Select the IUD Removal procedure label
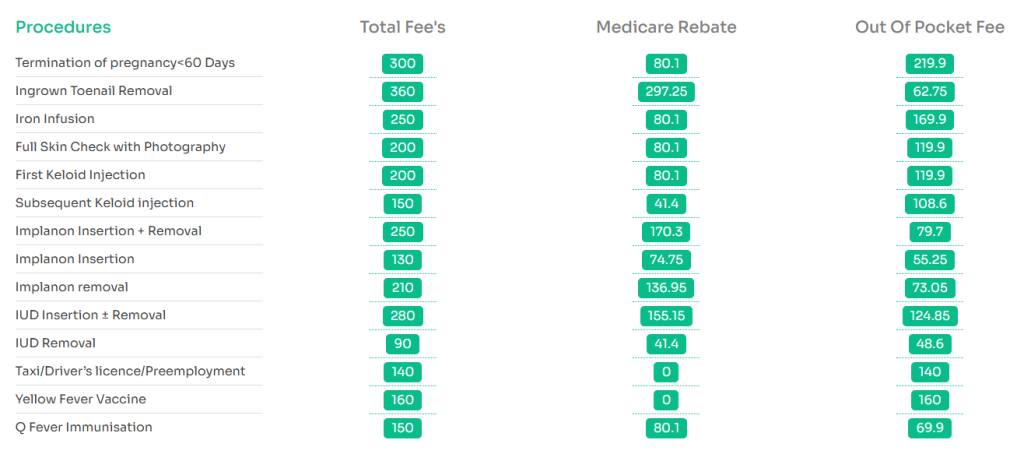Image resolution: width=1024 pixels, height=454 pixels. click(55, 343)
